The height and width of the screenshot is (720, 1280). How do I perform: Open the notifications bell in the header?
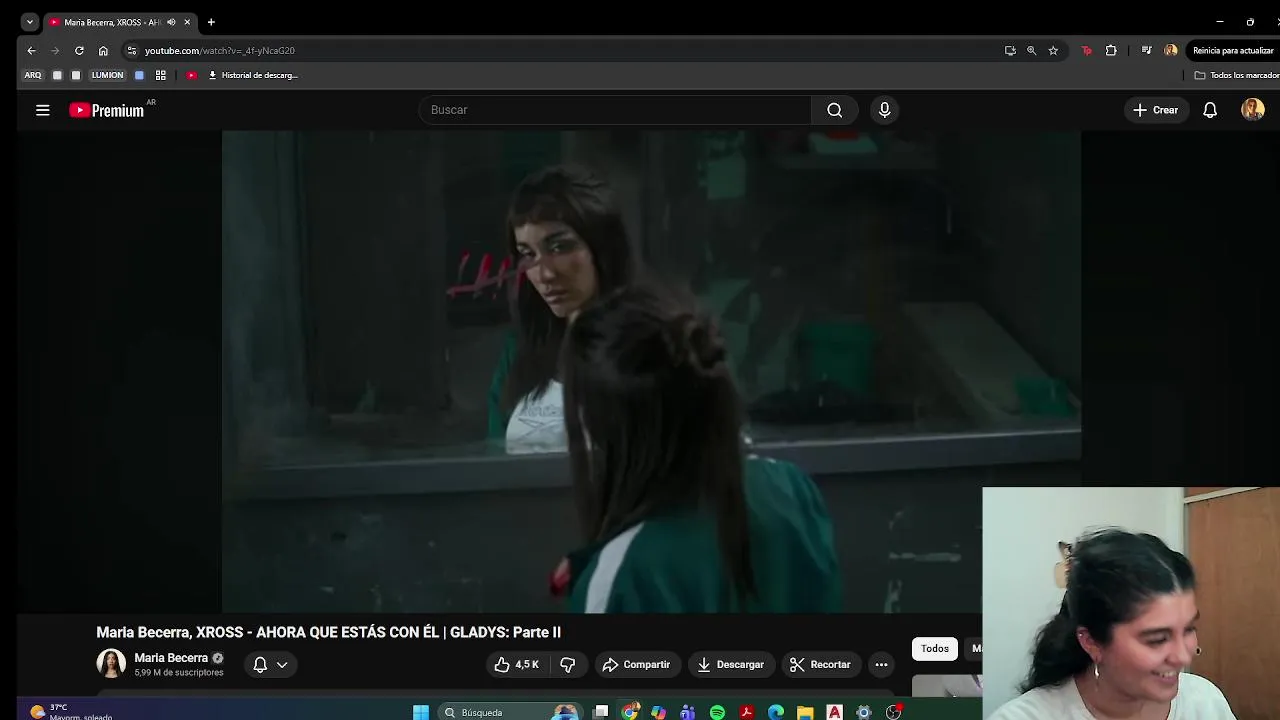click(1210, 110)
